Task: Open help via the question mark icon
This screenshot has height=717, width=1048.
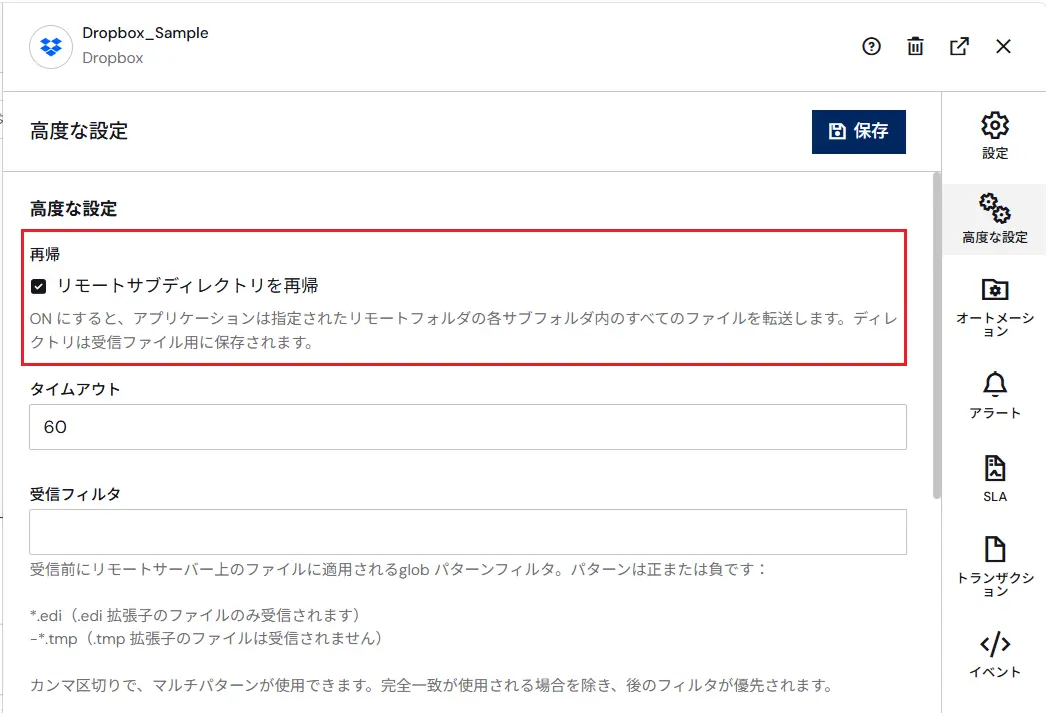Action: pyautogui.click(x=871, y=46)
